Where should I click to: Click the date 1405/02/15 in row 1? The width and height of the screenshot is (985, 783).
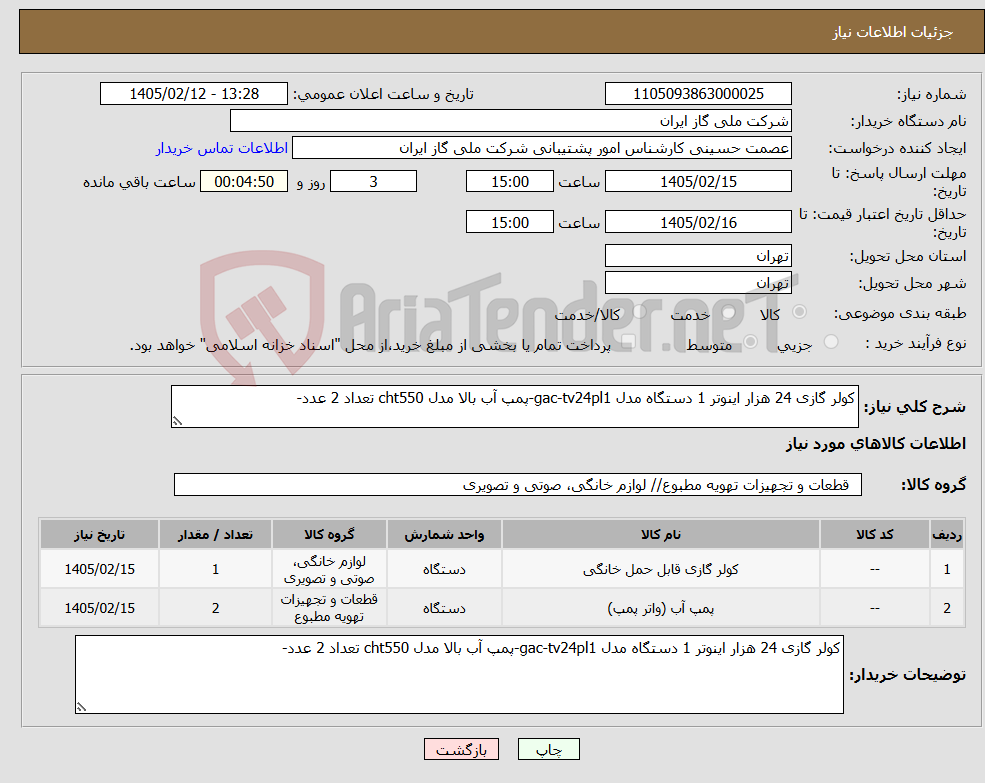tap(99, 569)
